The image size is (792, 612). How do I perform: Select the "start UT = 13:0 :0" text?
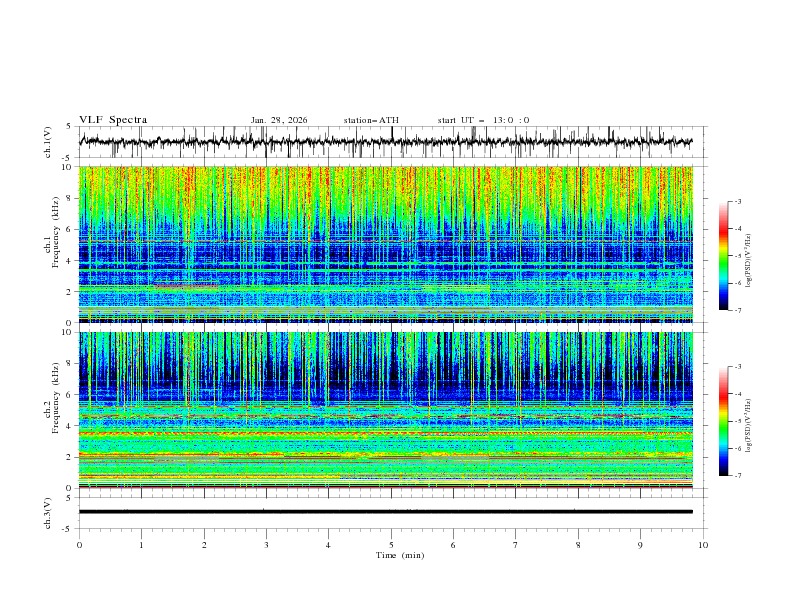coord(483,120)
